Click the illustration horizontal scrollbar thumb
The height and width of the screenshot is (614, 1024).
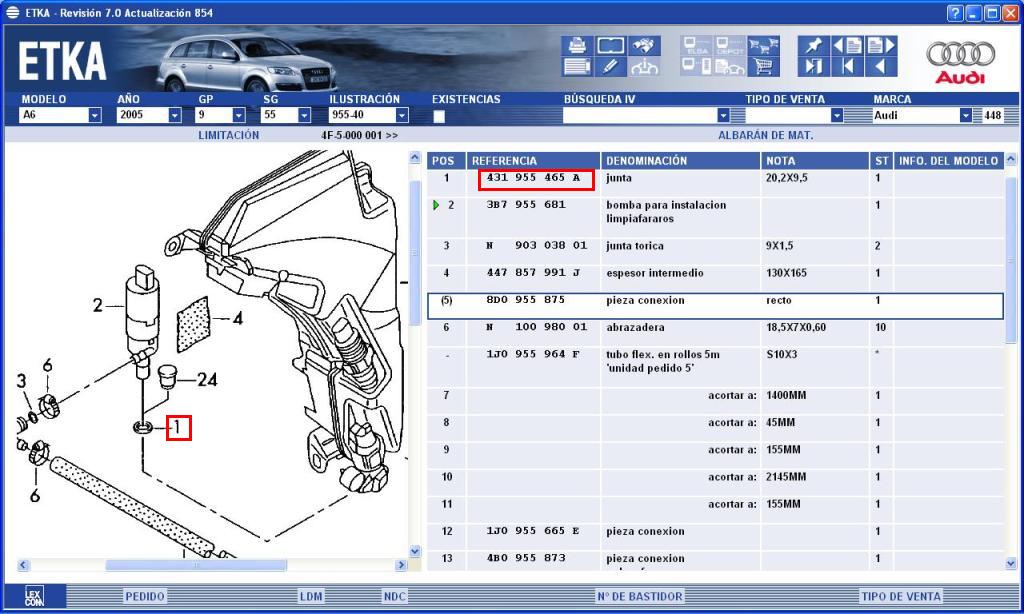tap(196, 565)
